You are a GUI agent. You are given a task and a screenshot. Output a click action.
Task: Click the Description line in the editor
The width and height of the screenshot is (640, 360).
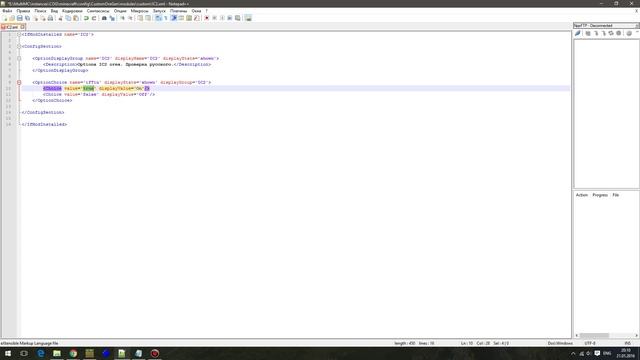tap(127, 64)
